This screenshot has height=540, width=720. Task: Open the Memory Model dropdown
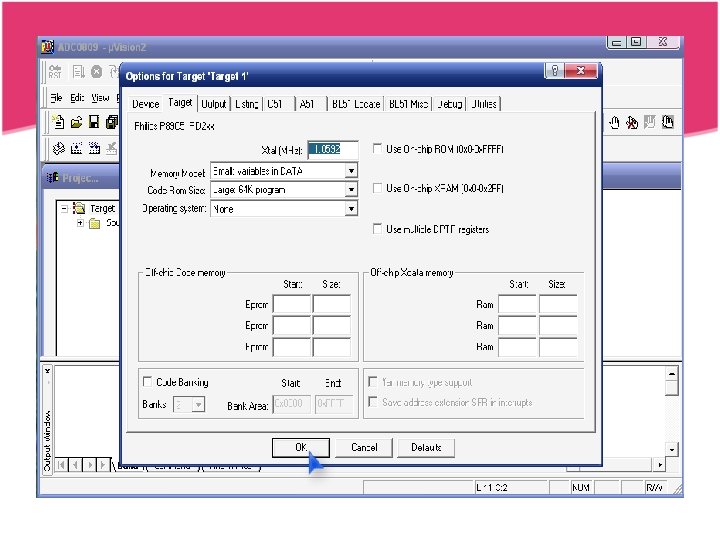point(351,171)
